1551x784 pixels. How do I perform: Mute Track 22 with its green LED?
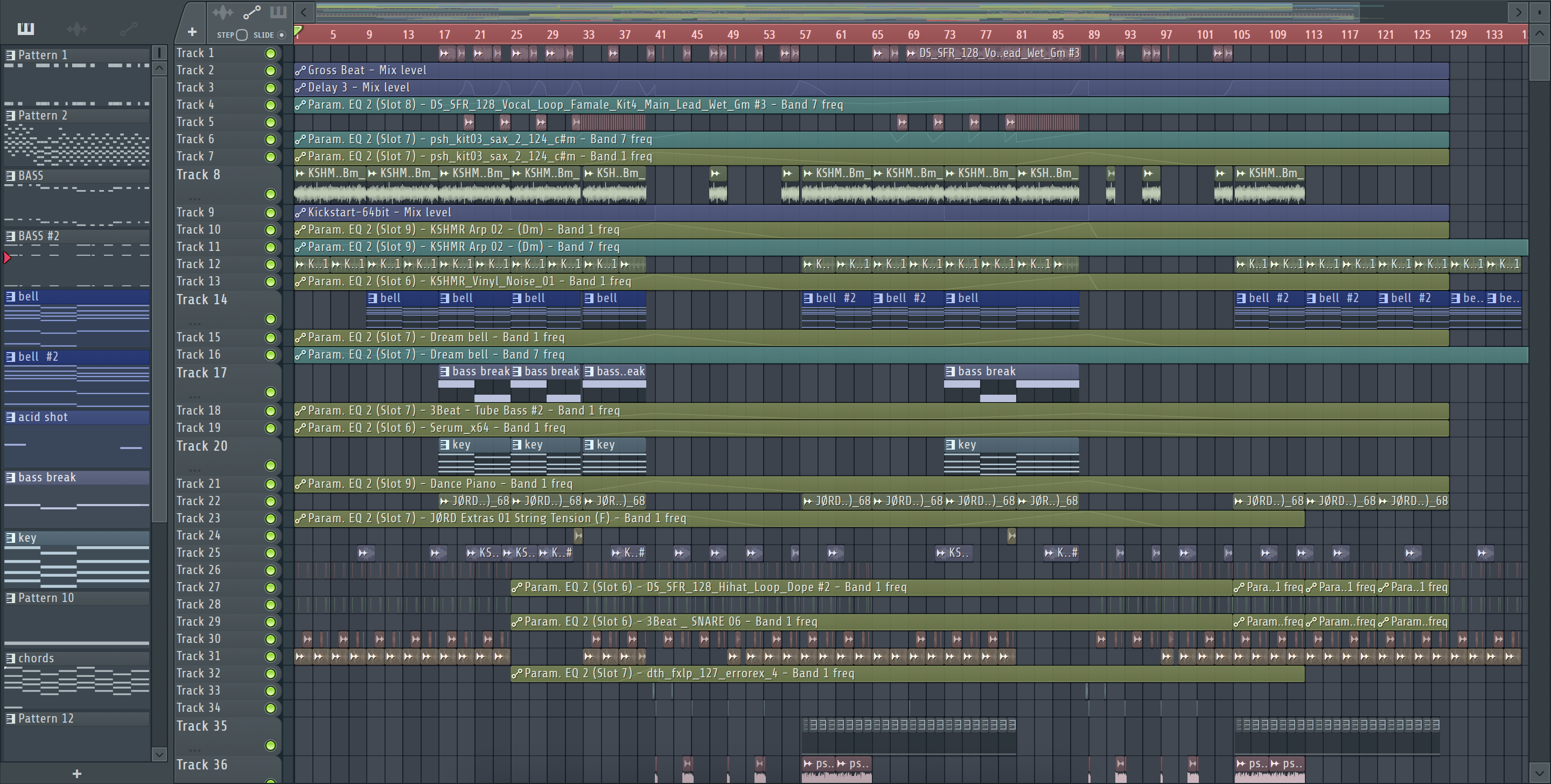(x=270, y=501)
